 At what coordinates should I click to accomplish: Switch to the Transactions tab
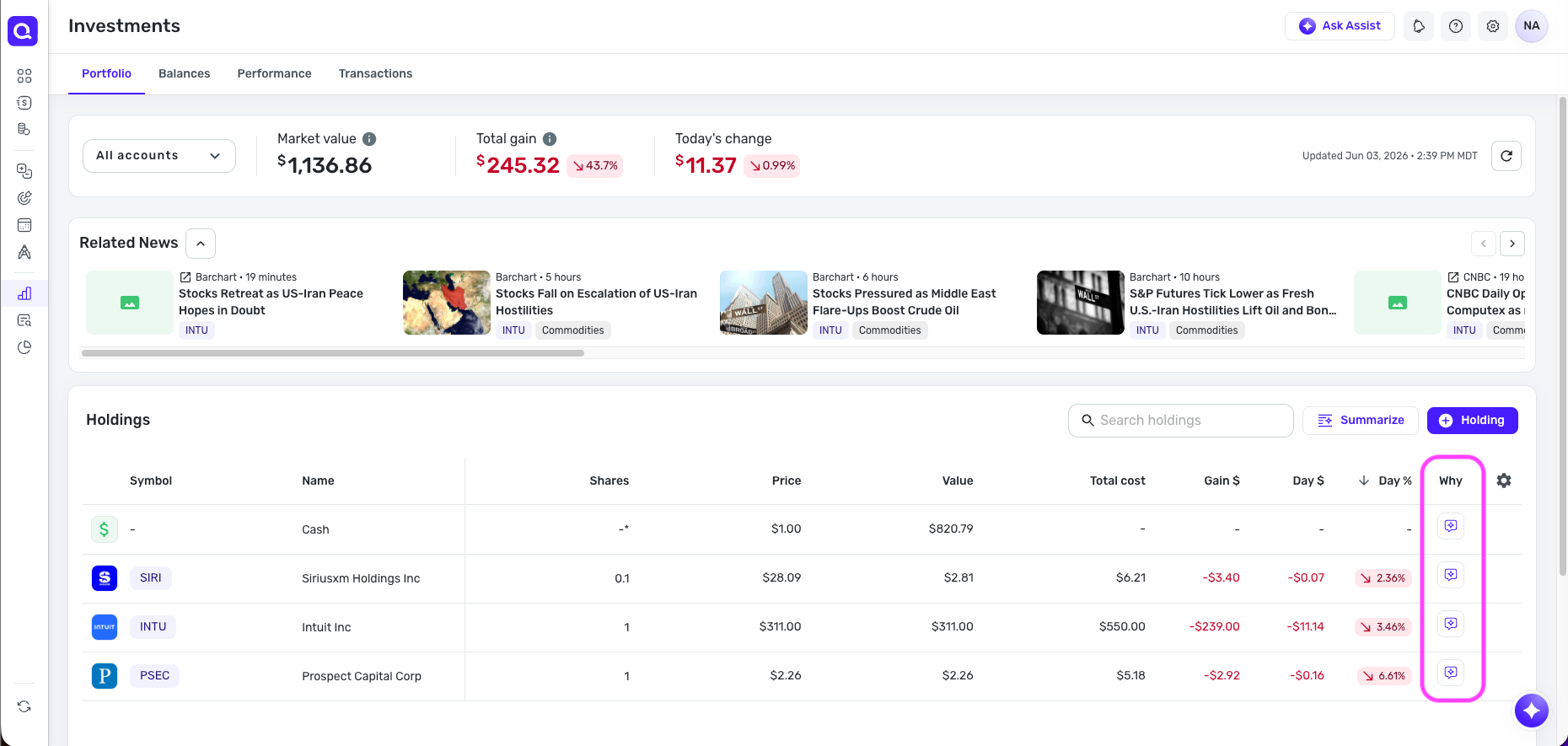tap(375, 73)
